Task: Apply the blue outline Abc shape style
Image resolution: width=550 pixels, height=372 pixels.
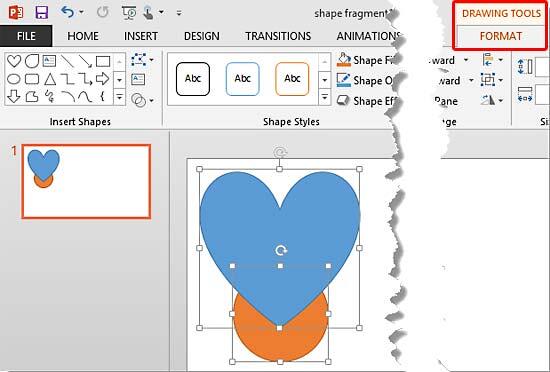Action: (243, 79)
